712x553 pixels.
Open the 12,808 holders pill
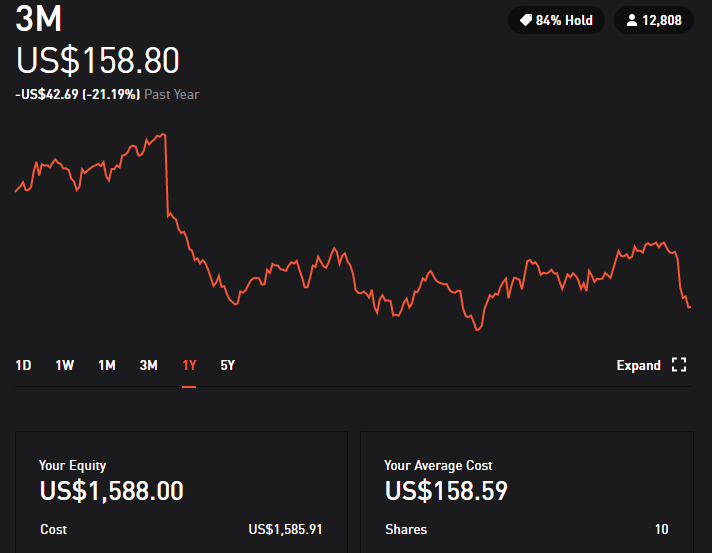654,20
